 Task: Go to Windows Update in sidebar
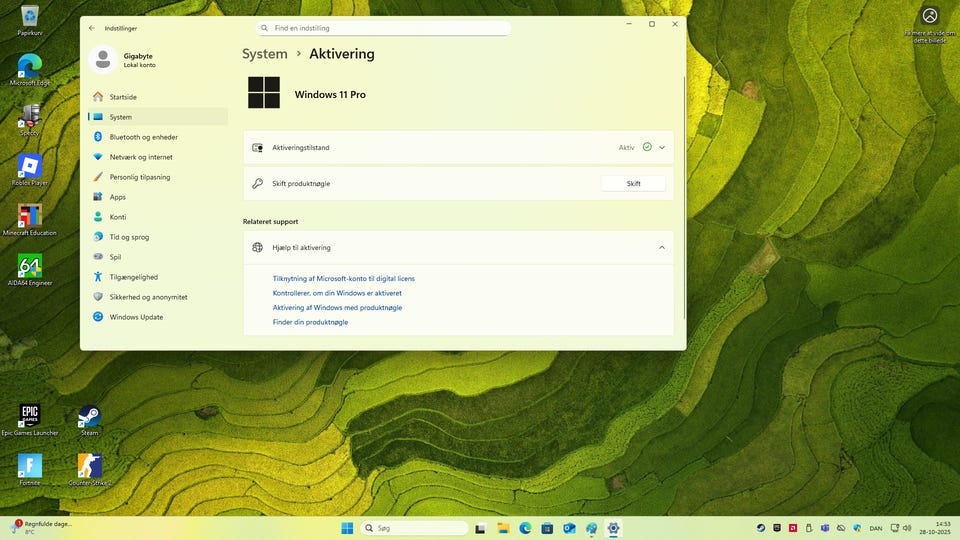point(136,317)
